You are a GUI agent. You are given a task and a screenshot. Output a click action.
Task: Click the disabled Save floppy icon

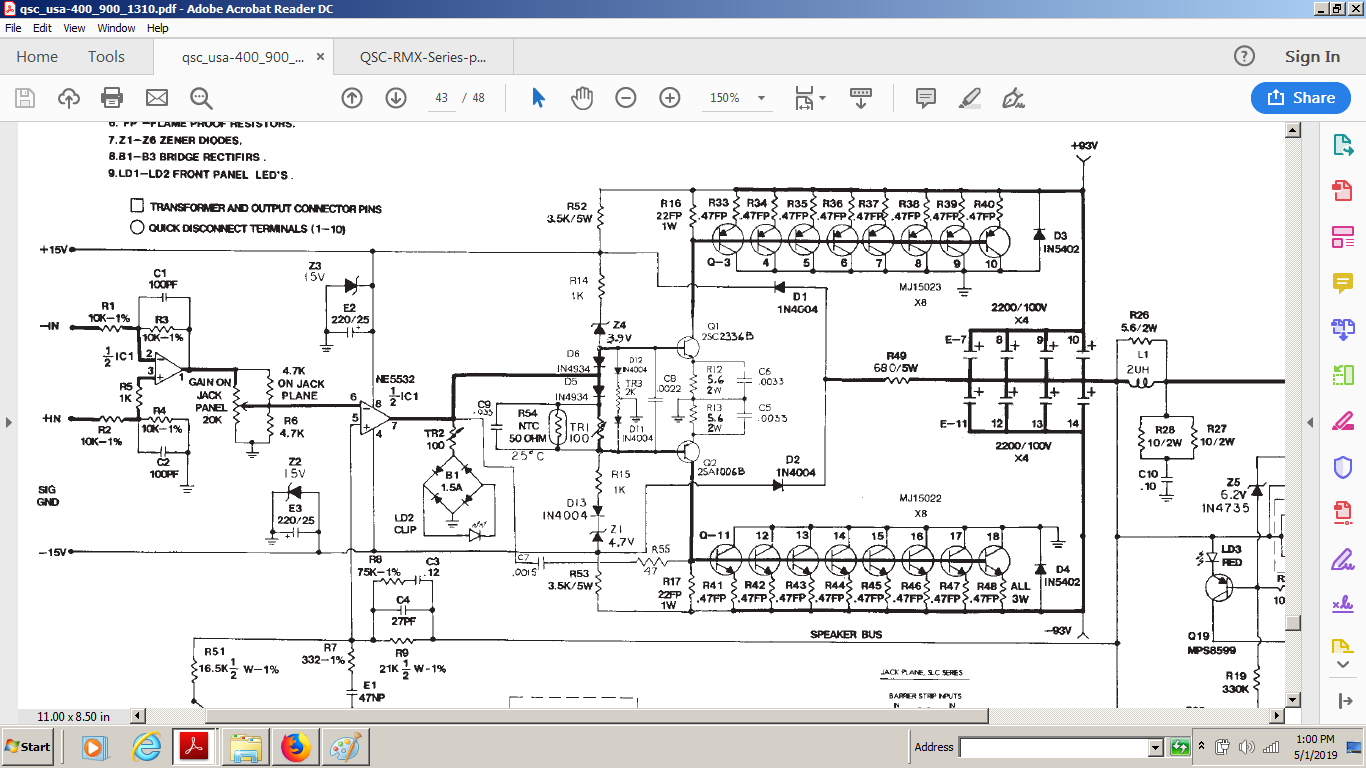tap(25, 98)
